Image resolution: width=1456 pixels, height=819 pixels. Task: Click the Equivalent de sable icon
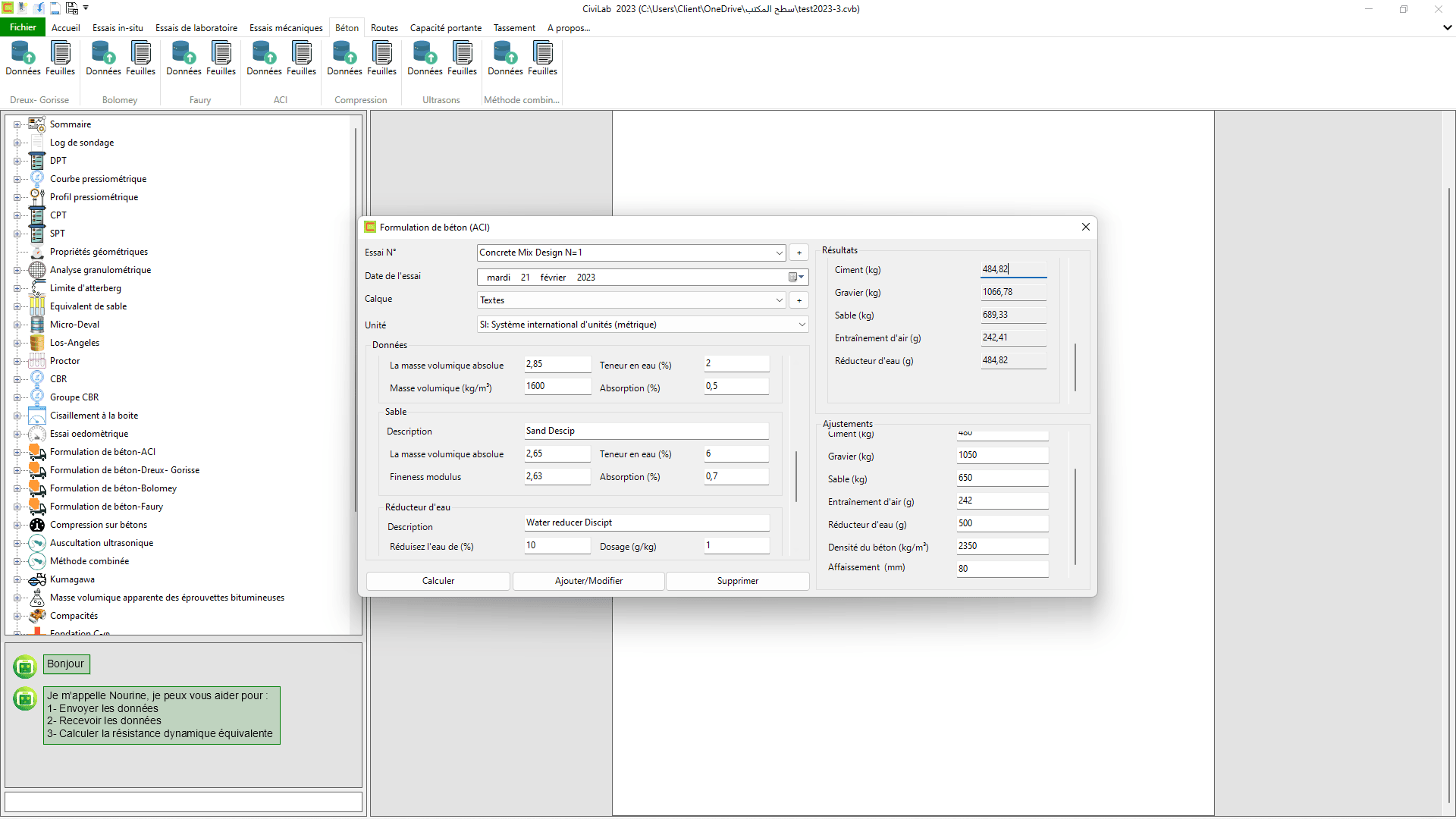[37, 306]
